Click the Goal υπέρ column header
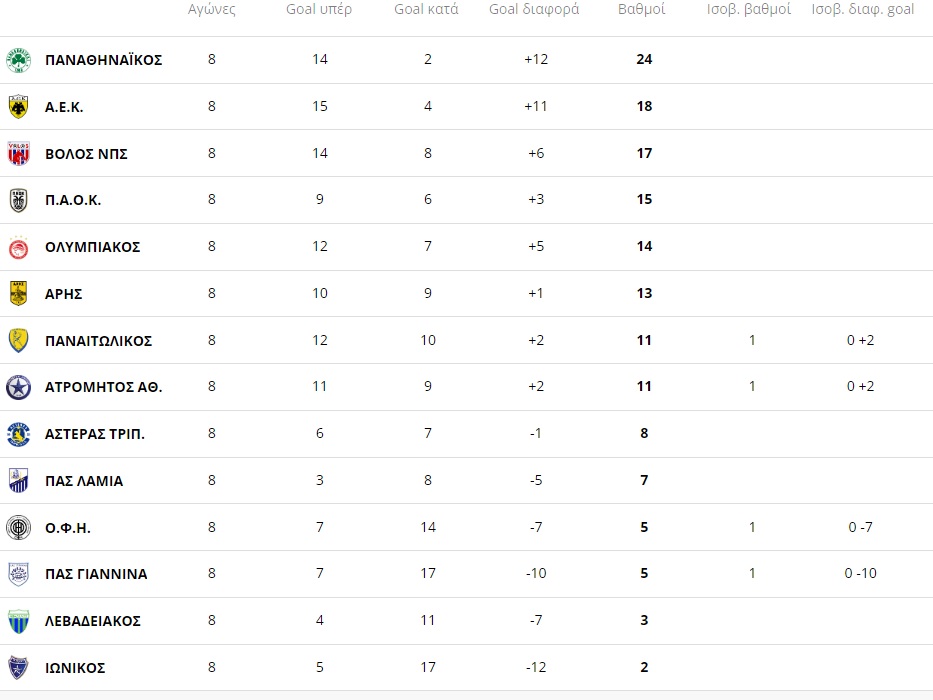The width and height of the screenshot is (933, 700). pyautogui.click(x=319, y=10)
